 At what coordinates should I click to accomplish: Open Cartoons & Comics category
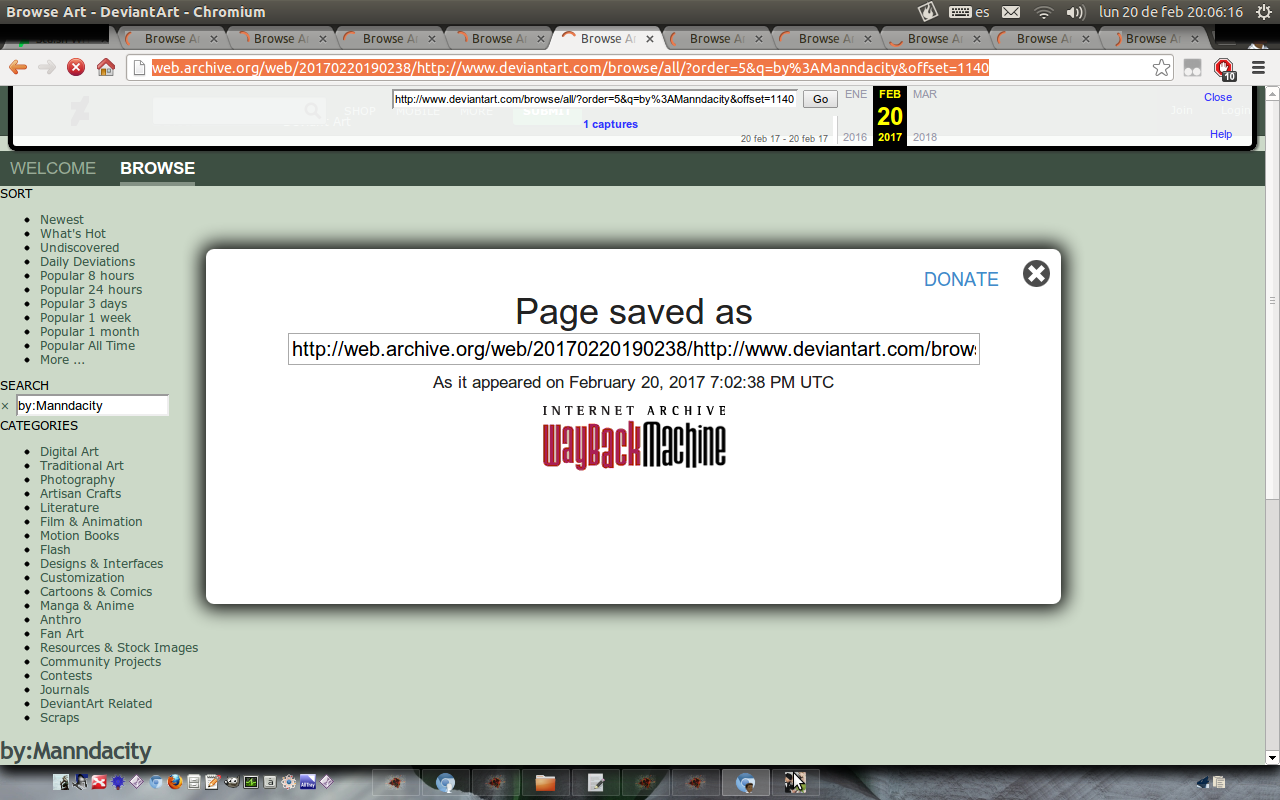(96, 592)
